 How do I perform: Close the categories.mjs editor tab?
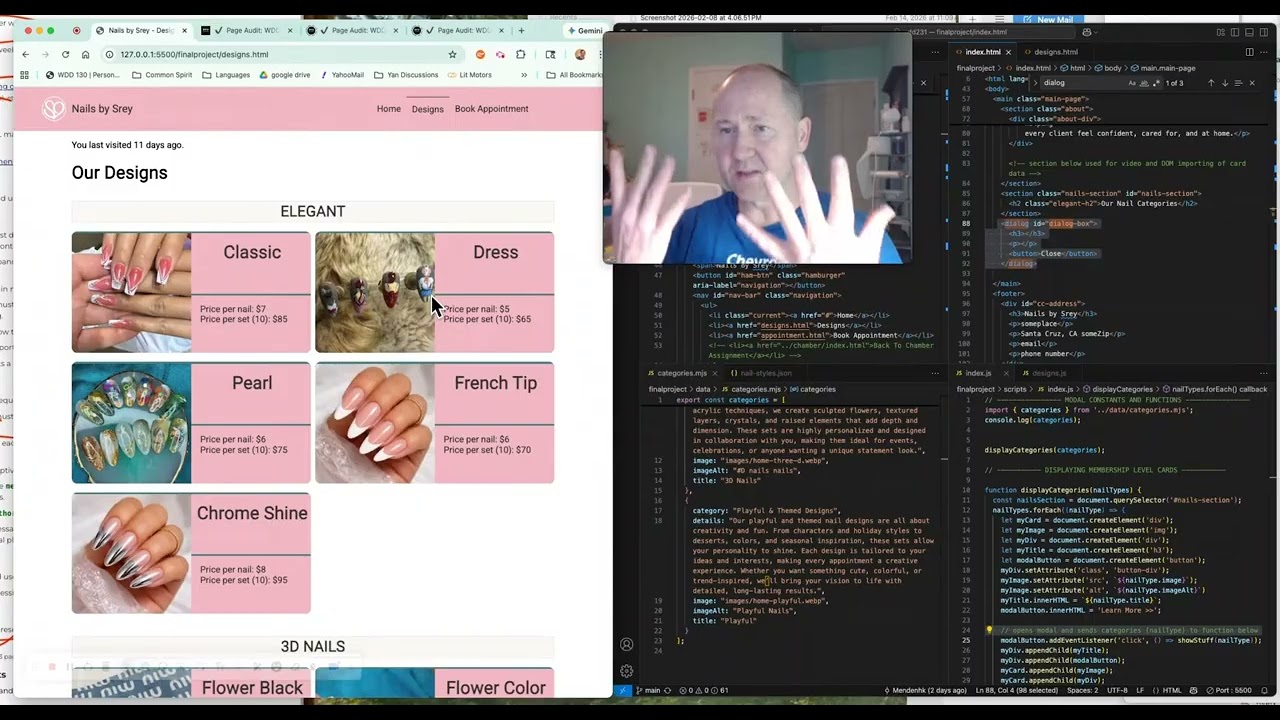pyautogui.click(x=717, y=373)
